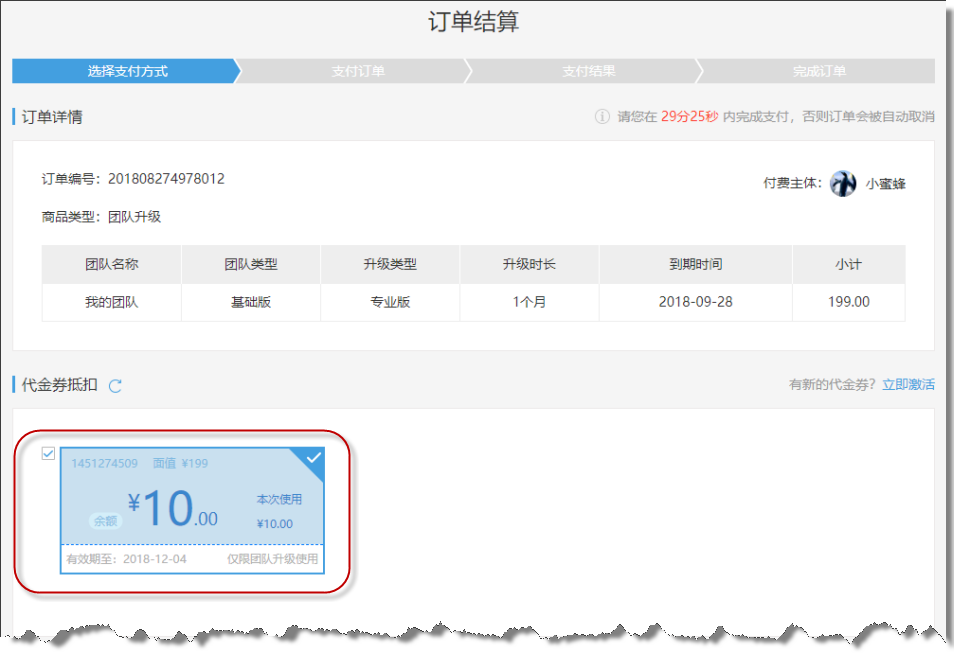Select the 支付结果 step

[x=588, y=71]
